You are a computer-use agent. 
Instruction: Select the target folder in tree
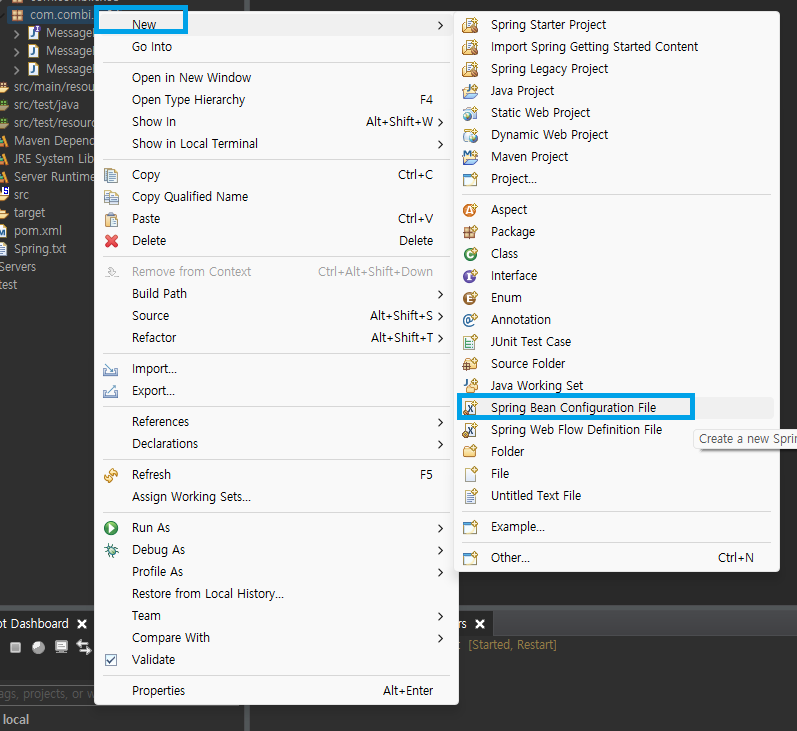[29, 212]
